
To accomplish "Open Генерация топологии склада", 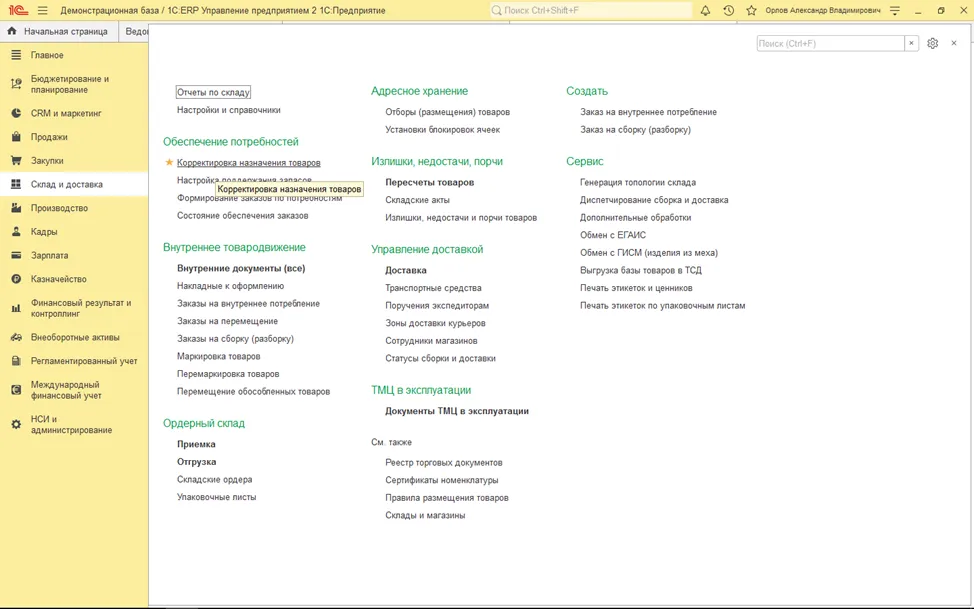I will 638,183.
